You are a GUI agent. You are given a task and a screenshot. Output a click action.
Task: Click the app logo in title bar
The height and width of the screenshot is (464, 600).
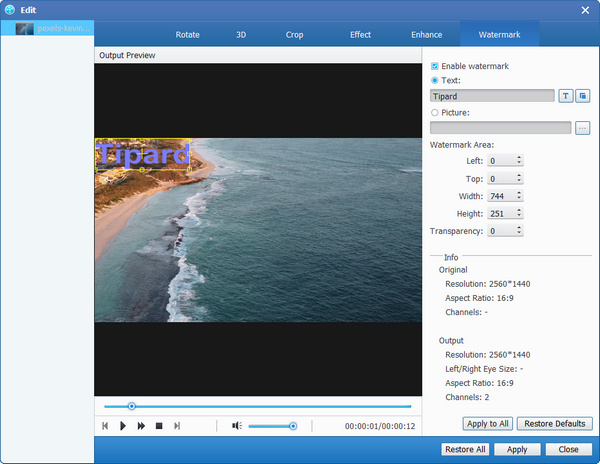click(10, 10)
